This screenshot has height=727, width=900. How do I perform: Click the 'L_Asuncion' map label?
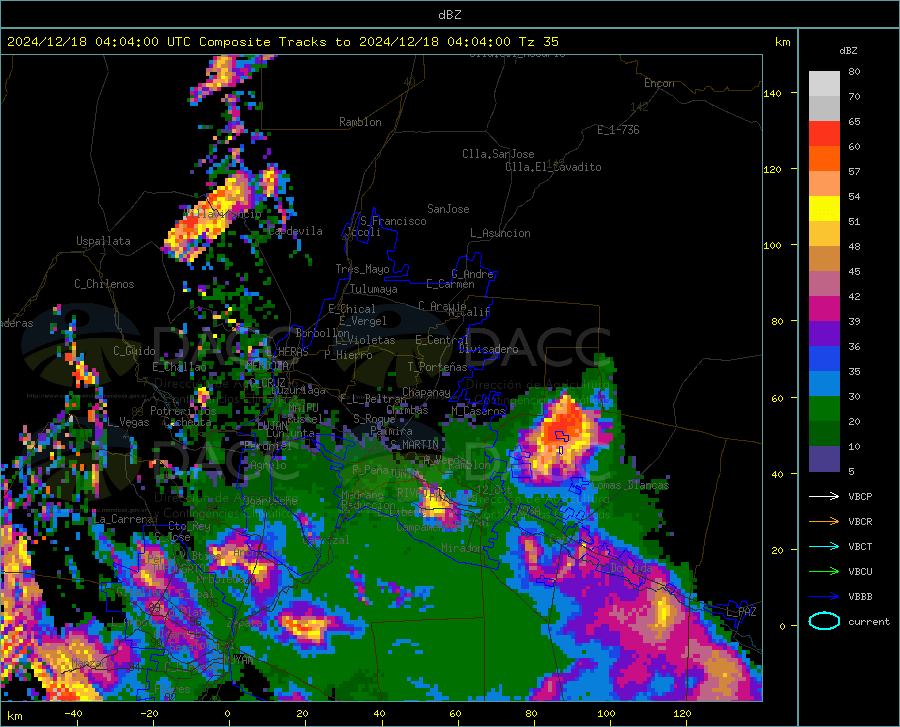coord(500,233)
